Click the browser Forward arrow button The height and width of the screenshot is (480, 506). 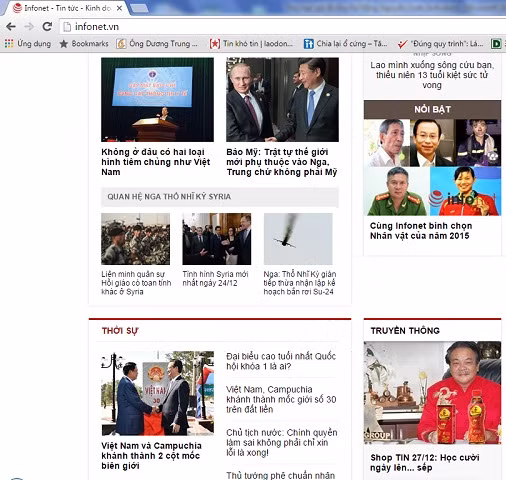[x=29, y=26]
